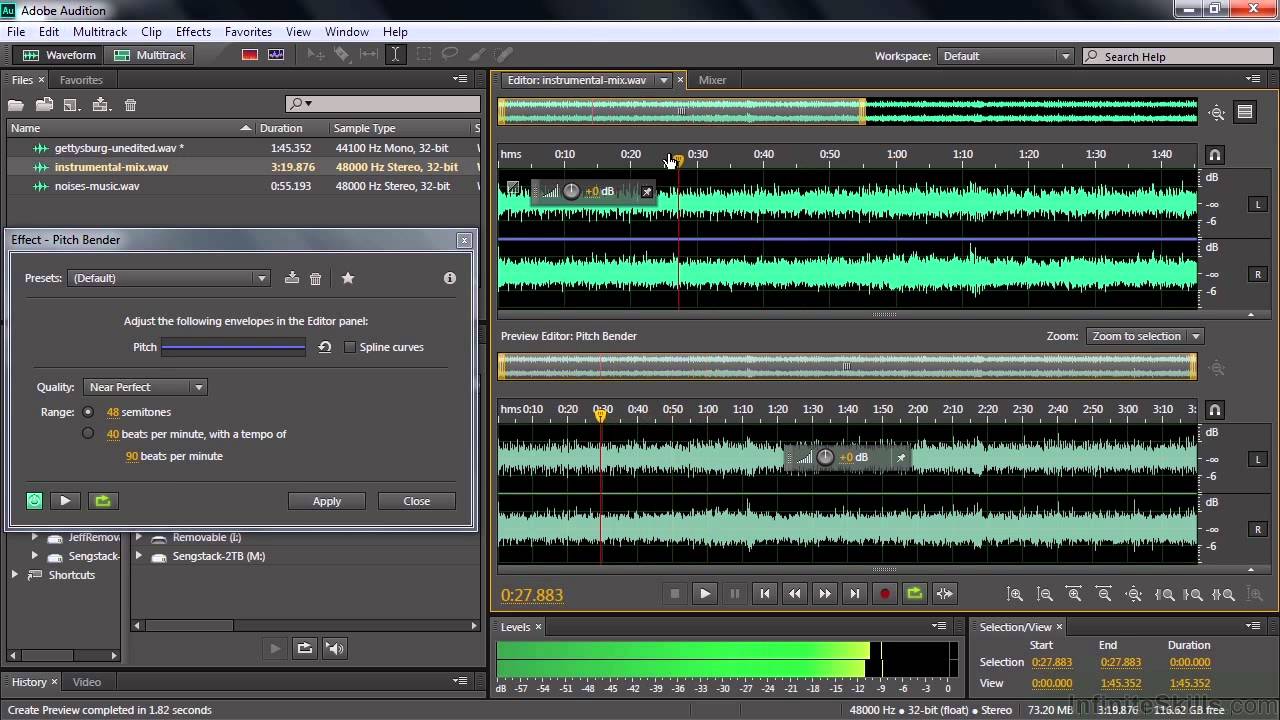
Task: Open the Effects menu
Action: pos(193,32)
